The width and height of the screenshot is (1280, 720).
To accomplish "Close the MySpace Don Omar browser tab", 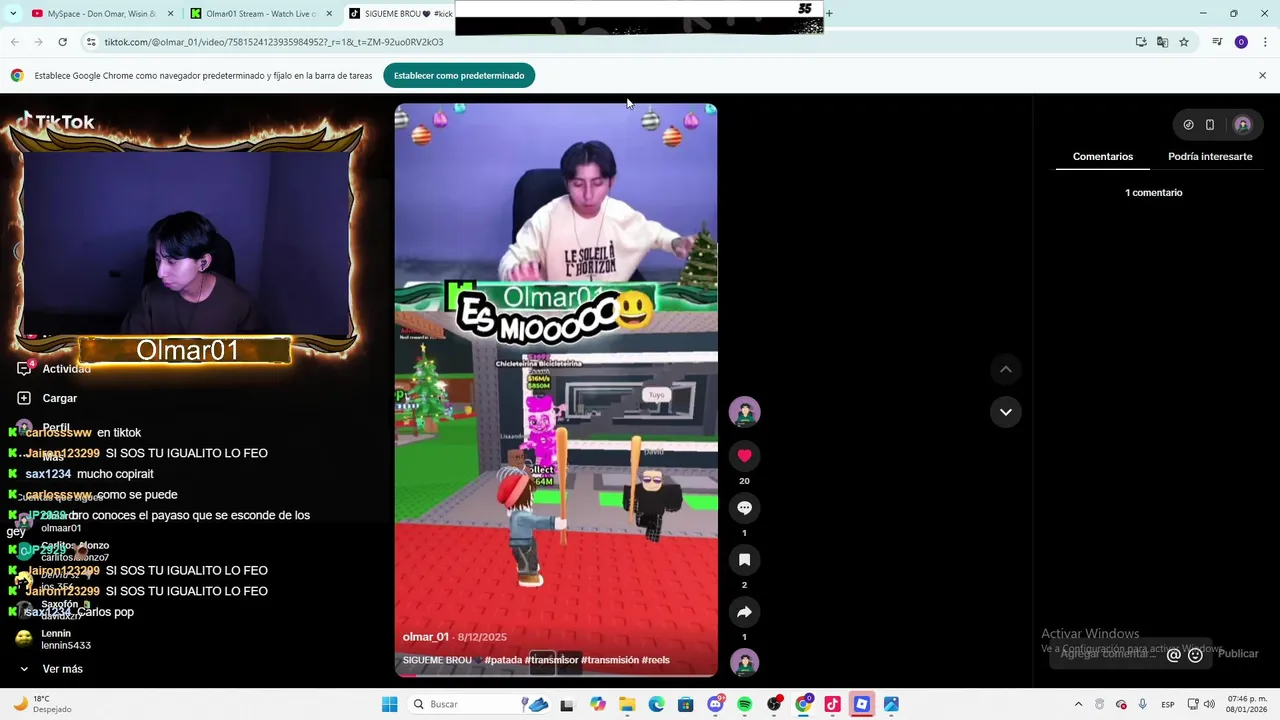I will tap(170, 13).
